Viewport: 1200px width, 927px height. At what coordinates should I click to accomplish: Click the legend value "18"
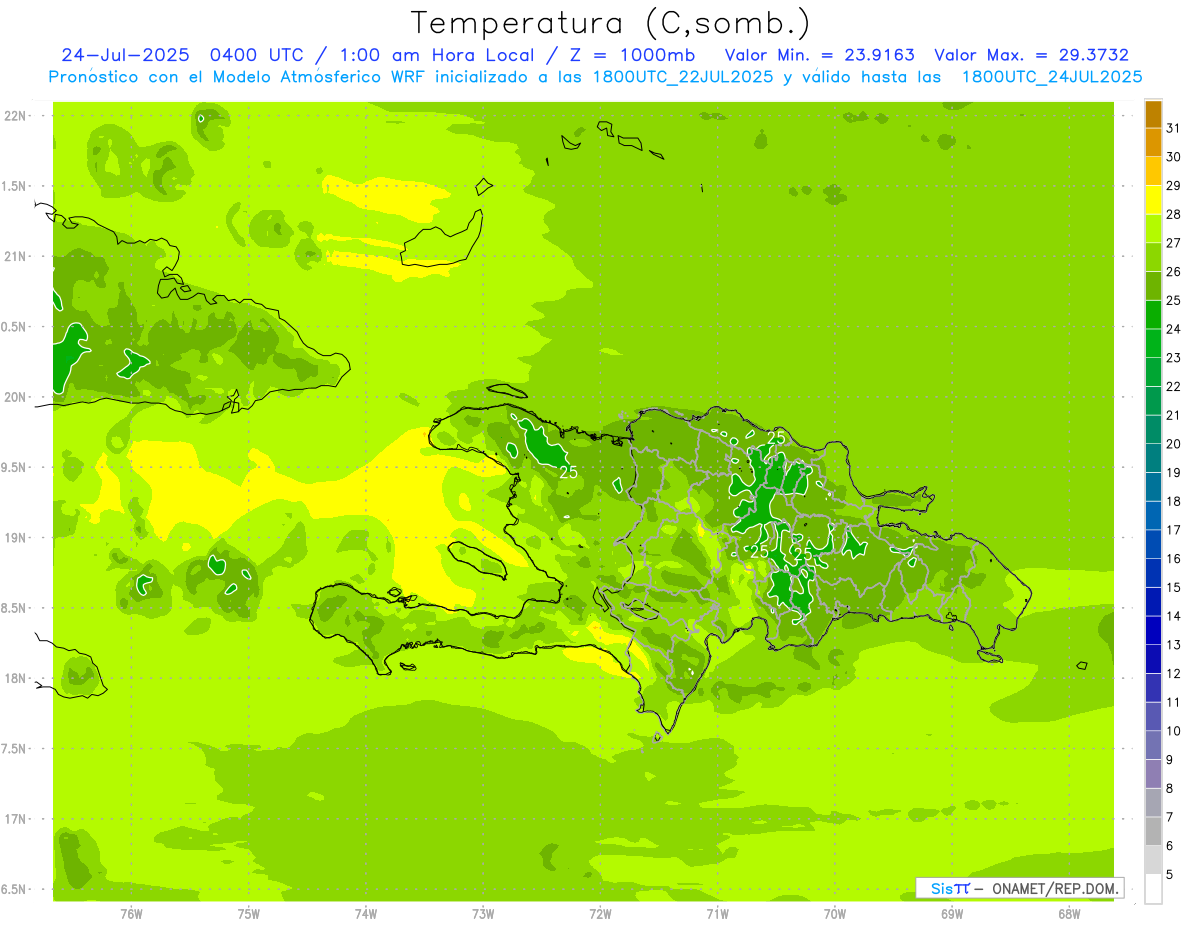[1174, 501]
